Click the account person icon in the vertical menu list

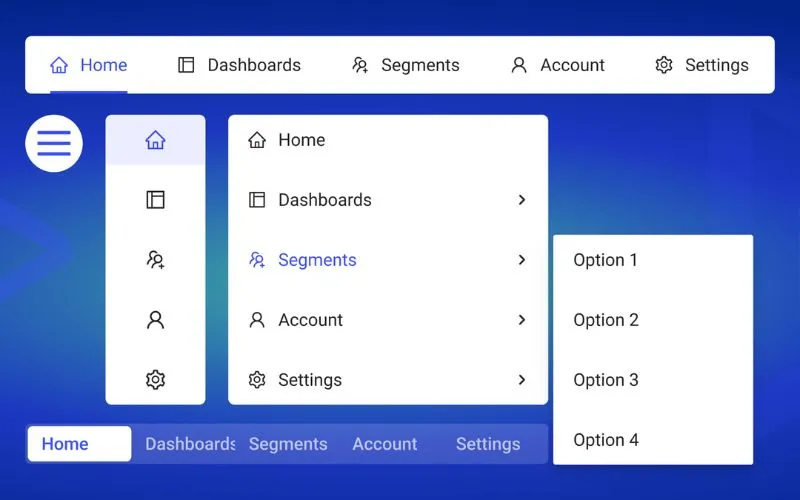pyautogui.click(x=257, y=320)
